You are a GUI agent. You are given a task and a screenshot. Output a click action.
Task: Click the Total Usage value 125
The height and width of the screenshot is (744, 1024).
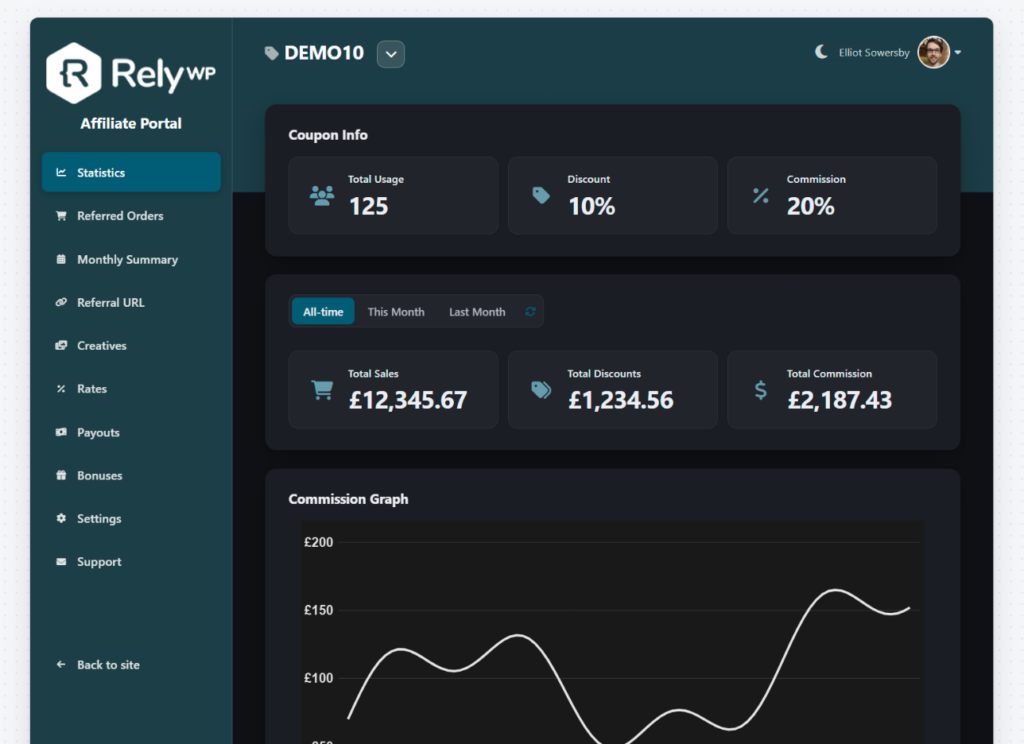pyautogui.click(x=368, y=206)
